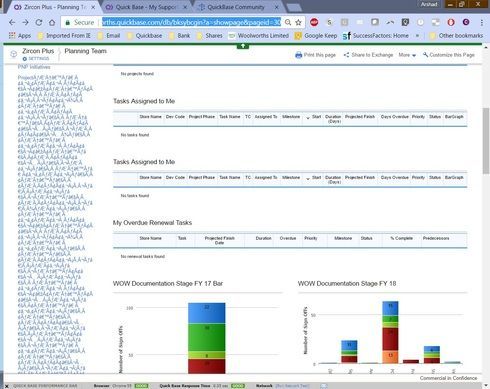Reload the page with refresh icon
490x389 pixels.
click(x=39, y=23)
